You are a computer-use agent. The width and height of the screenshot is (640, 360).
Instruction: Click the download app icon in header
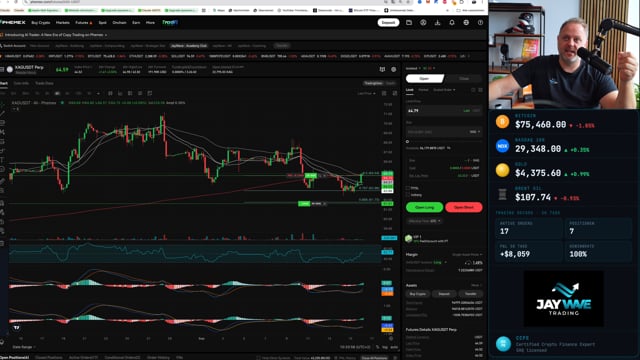coord(438,22)
